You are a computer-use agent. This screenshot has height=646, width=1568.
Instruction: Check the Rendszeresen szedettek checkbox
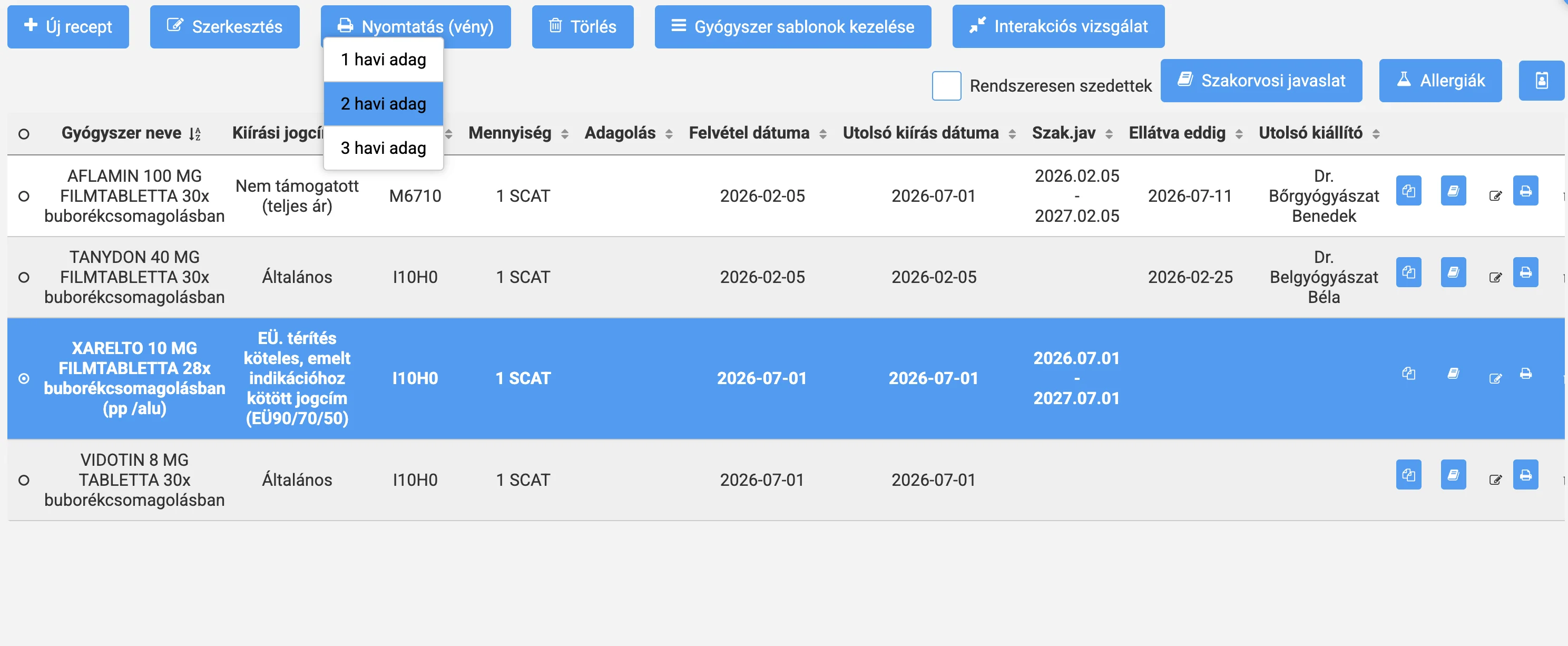(x=946, y=86)
